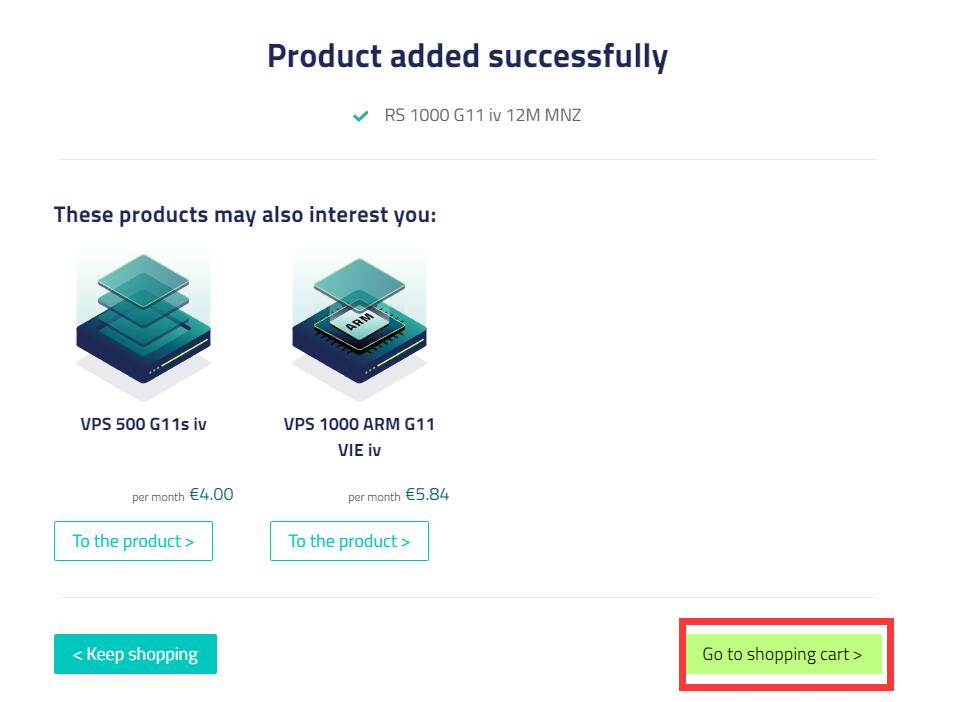Click the €4.00 price
This screenshot has height=702, width=962.
tap(211, 494)
